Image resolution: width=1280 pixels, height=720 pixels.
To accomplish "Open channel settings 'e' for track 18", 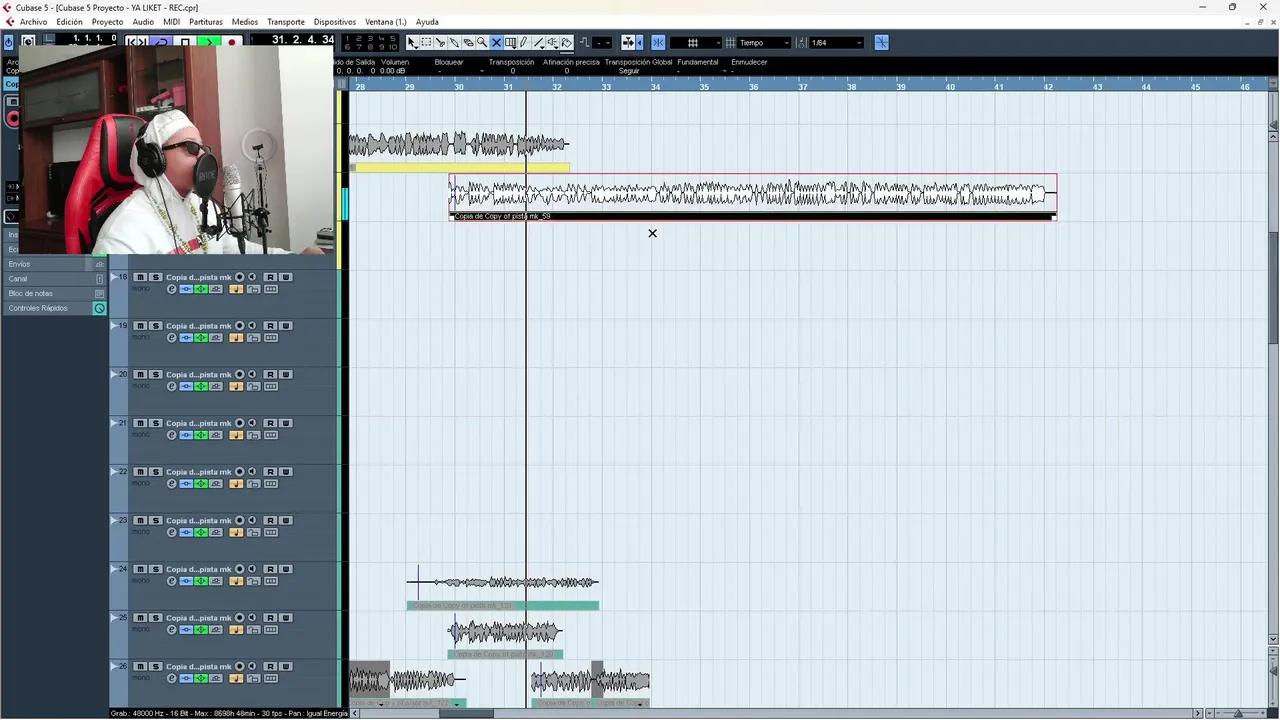I will coord(172,289).
